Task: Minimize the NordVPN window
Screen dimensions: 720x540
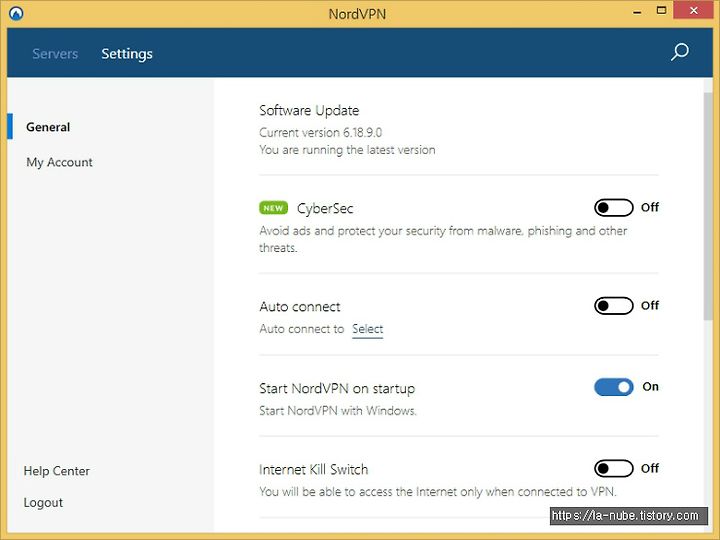Action: click(637, 12)
